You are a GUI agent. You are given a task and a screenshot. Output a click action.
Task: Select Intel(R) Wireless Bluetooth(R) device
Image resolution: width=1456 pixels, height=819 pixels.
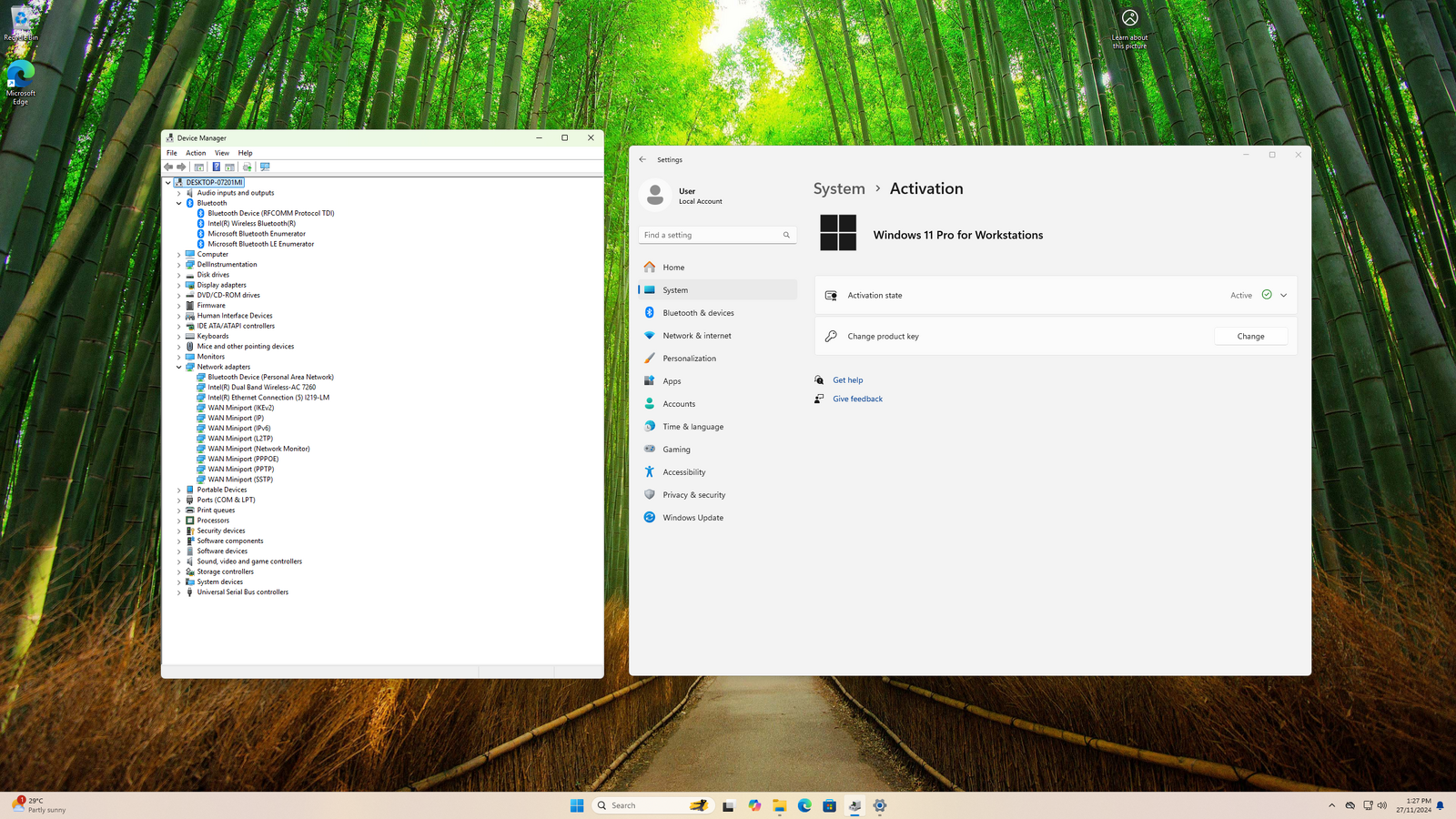click(251, 223)
